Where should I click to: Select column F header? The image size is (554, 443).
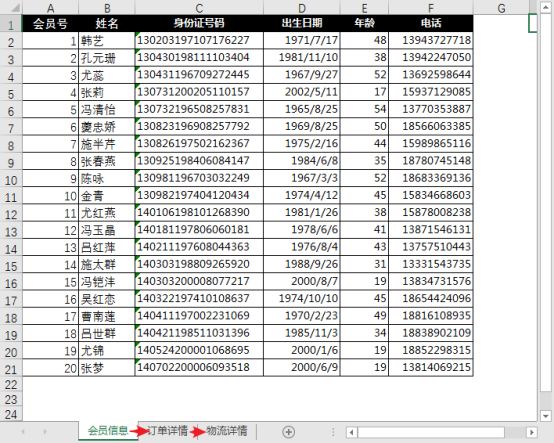[x=431, y=7]
